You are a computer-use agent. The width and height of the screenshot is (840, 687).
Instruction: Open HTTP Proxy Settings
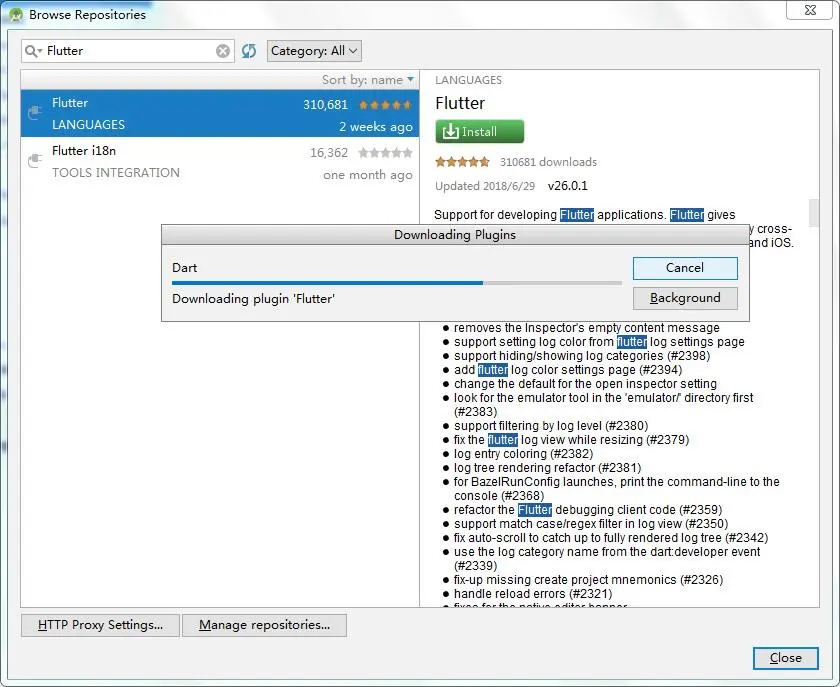[100, 625]
